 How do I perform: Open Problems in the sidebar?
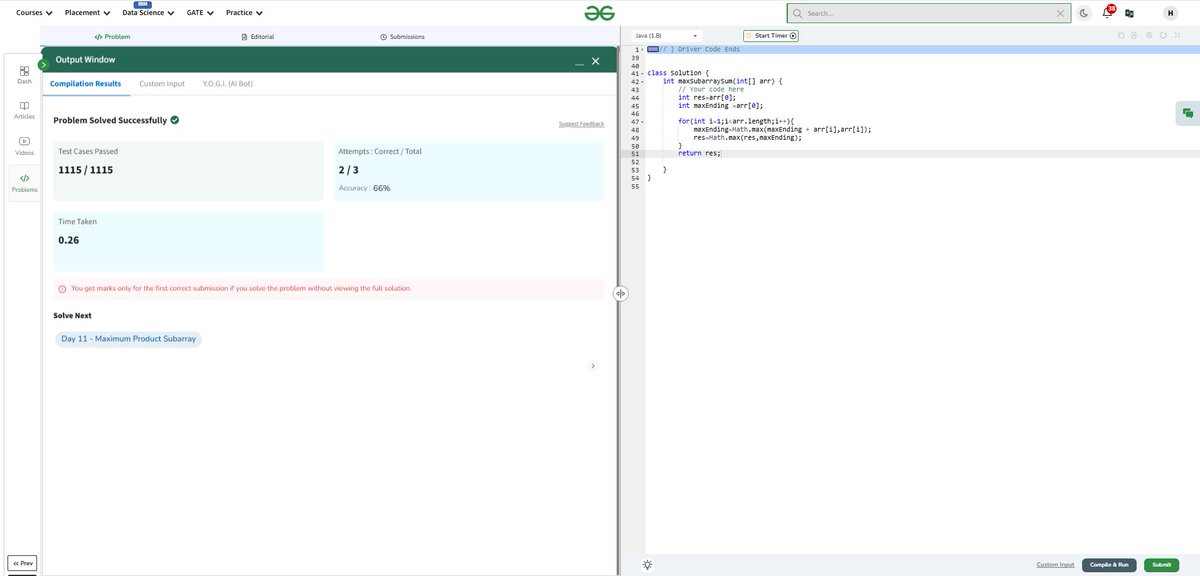click(x=24, y=183)
